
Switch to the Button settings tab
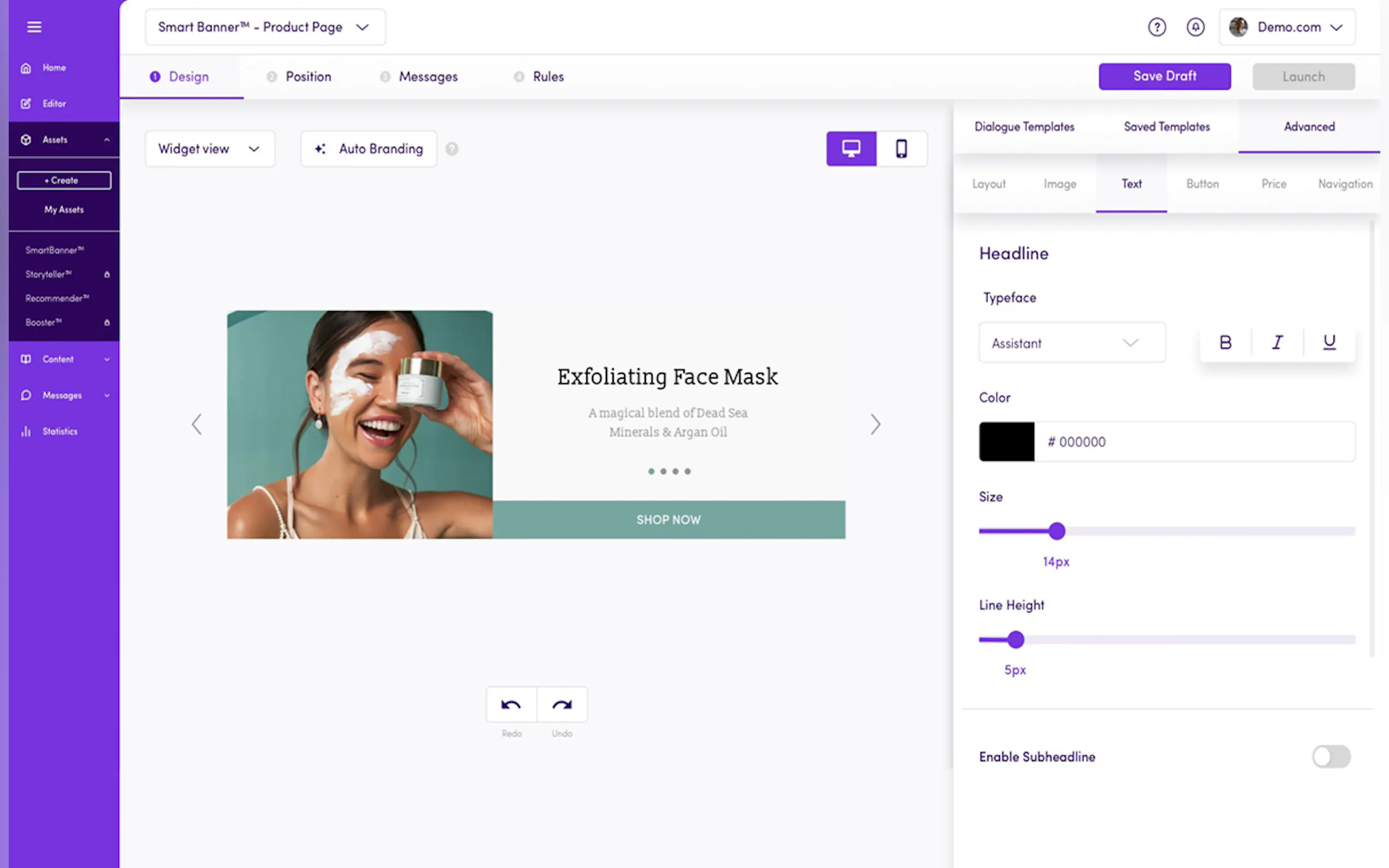point(1202,184)
